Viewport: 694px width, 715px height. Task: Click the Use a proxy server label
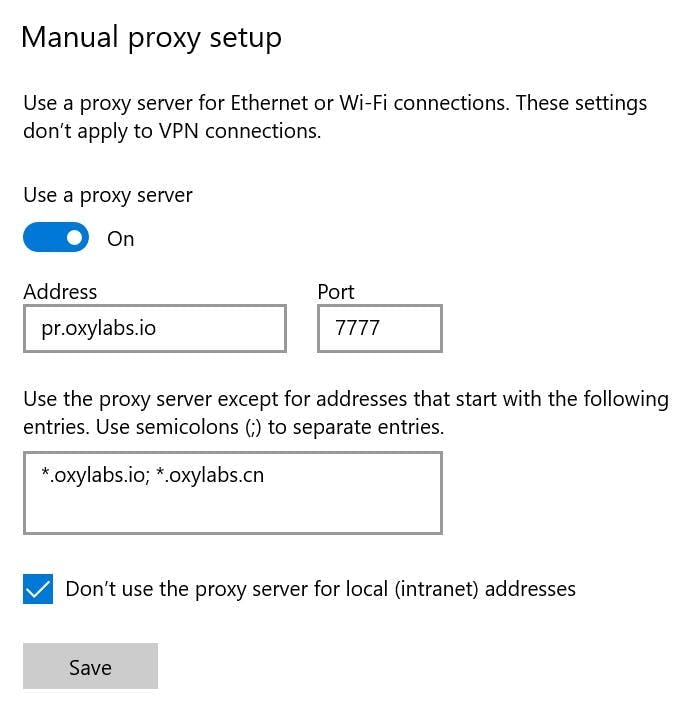point(108,195)
